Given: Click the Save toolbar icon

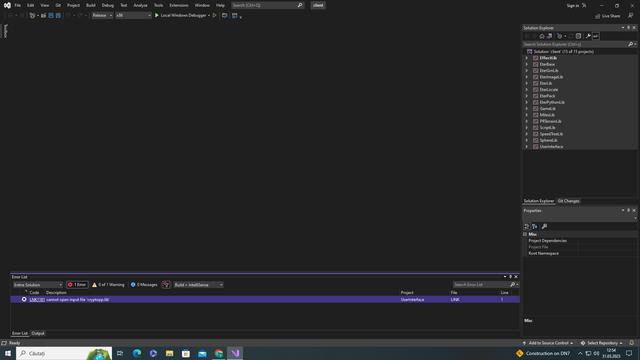Looking at the screenshot, I should [x=51, y=16].
